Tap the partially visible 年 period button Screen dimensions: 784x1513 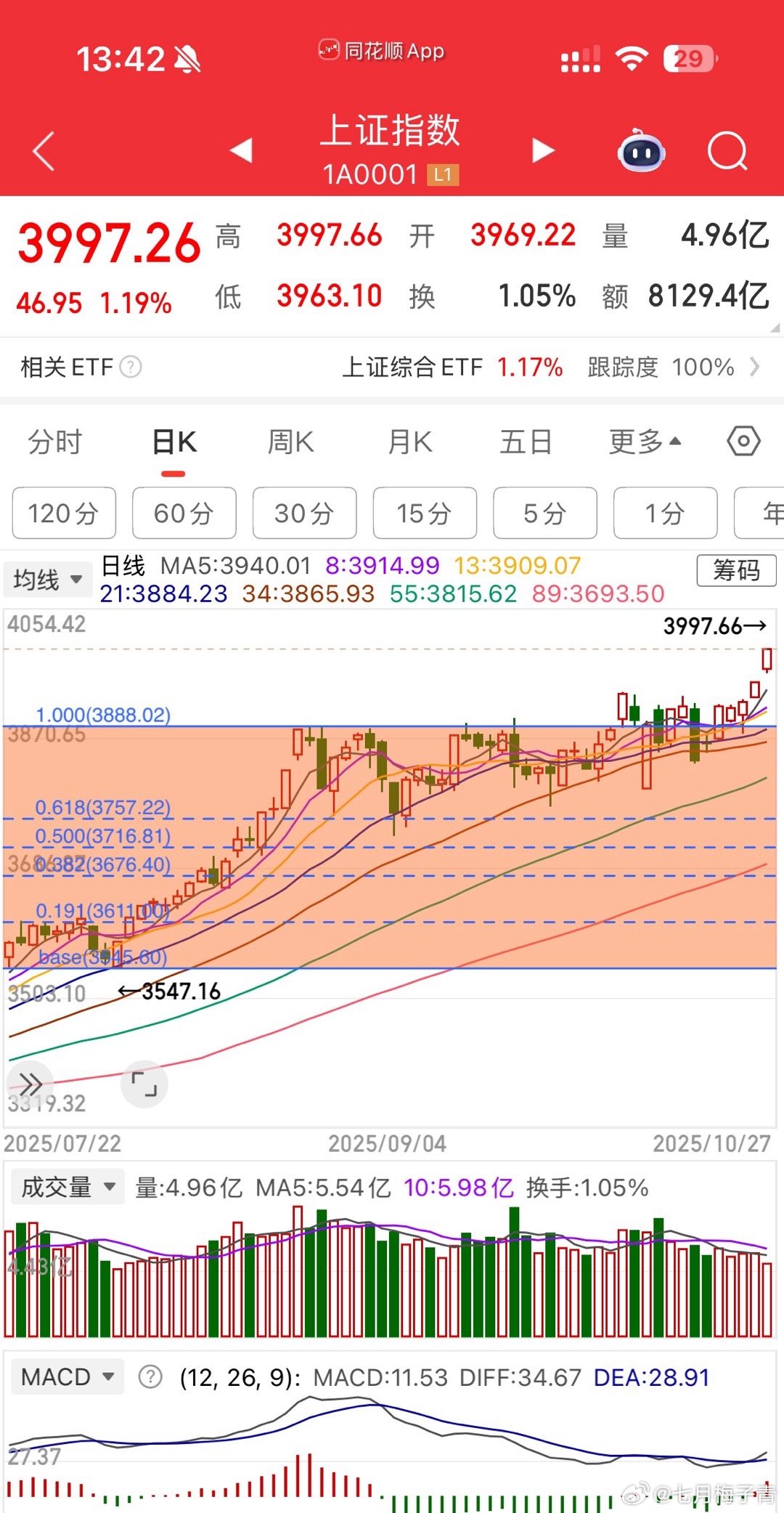[x=759, y=513]
